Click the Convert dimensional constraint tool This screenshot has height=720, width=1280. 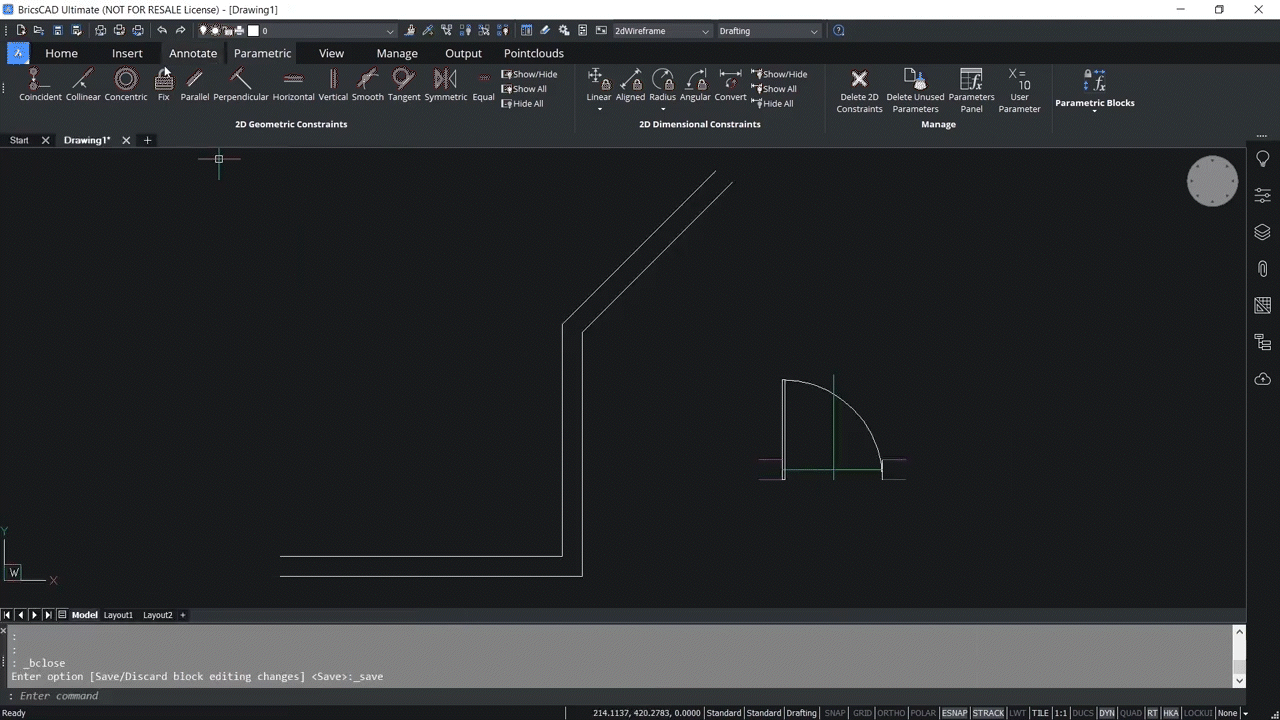tap(731, 85)
